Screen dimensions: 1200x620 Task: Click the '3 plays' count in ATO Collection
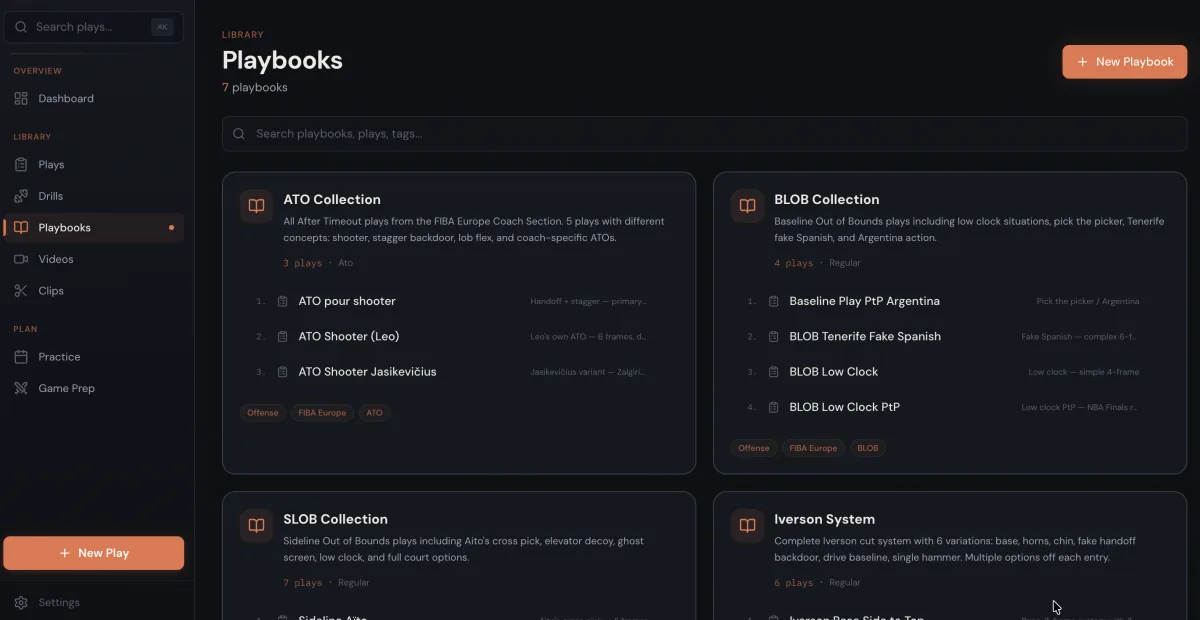[302, 263]
